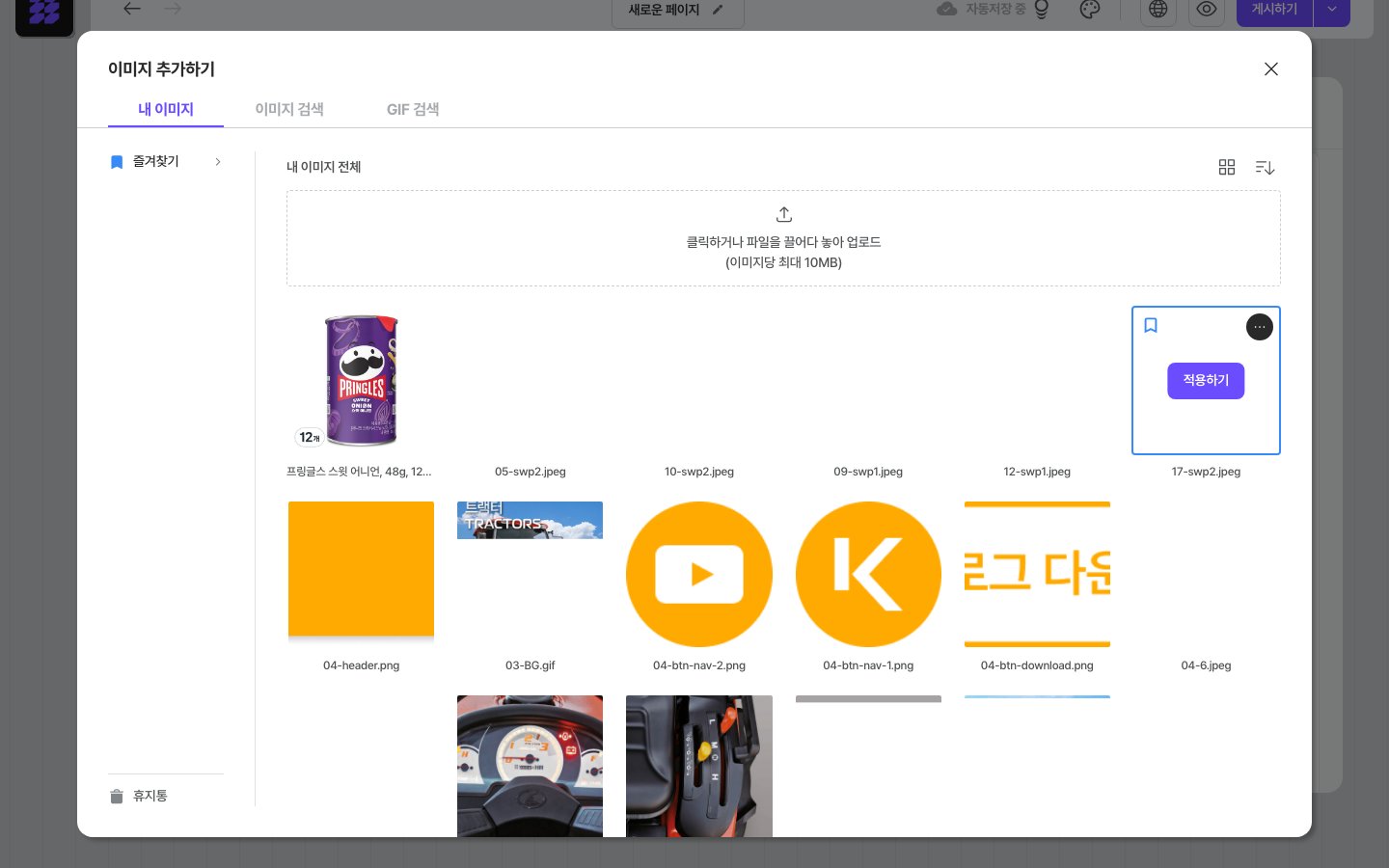The width and height of the screenshot is (1389, 868).
Task: Click the 04-6.jpeg file name
Action: 1206,665
